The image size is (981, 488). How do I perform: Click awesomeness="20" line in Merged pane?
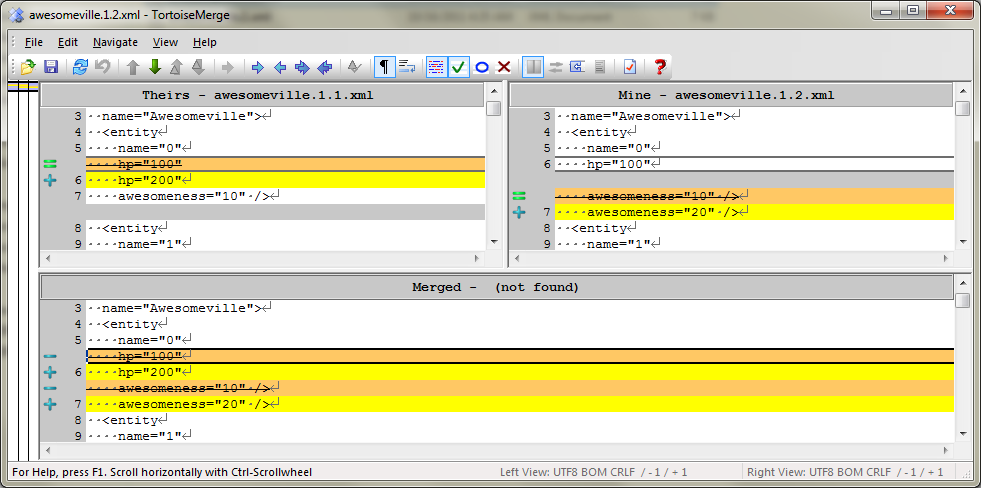pos(520,404)
